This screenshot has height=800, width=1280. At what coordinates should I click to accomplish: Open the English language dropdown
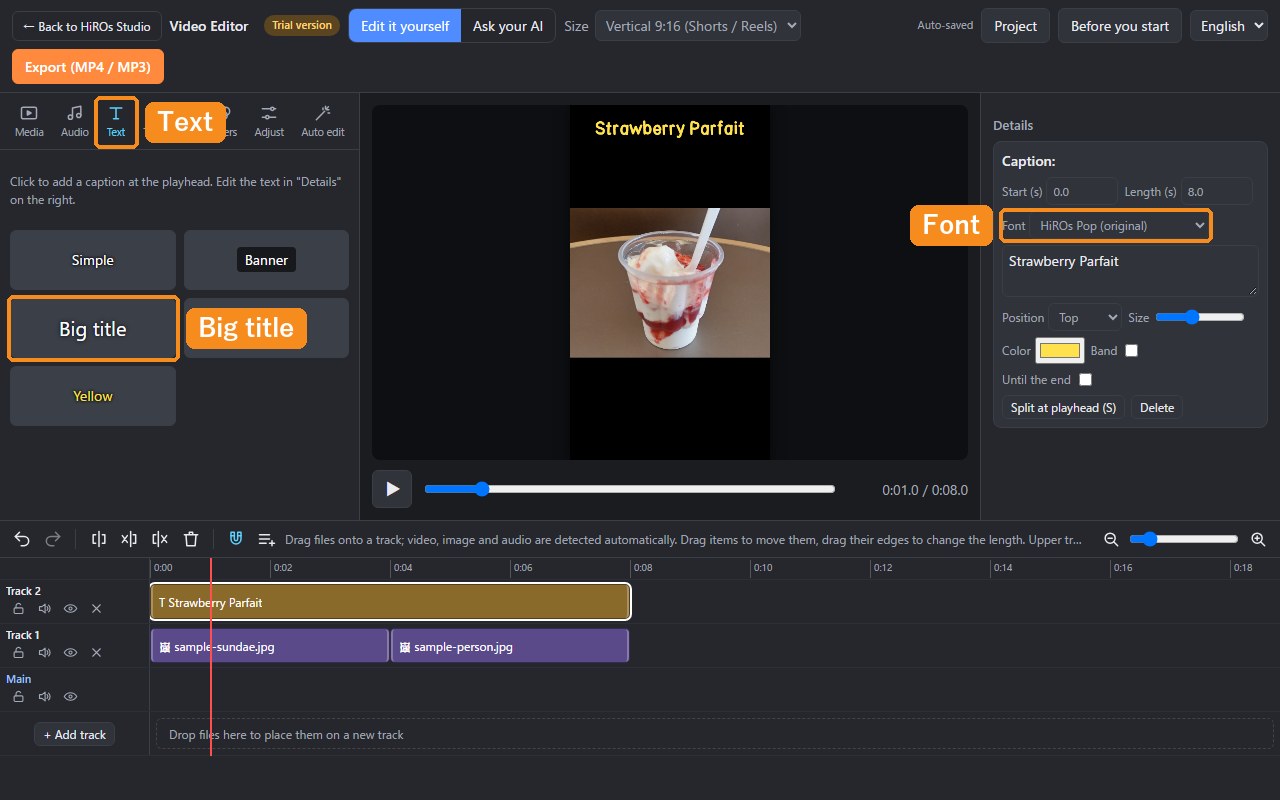tap(1230, 26)
